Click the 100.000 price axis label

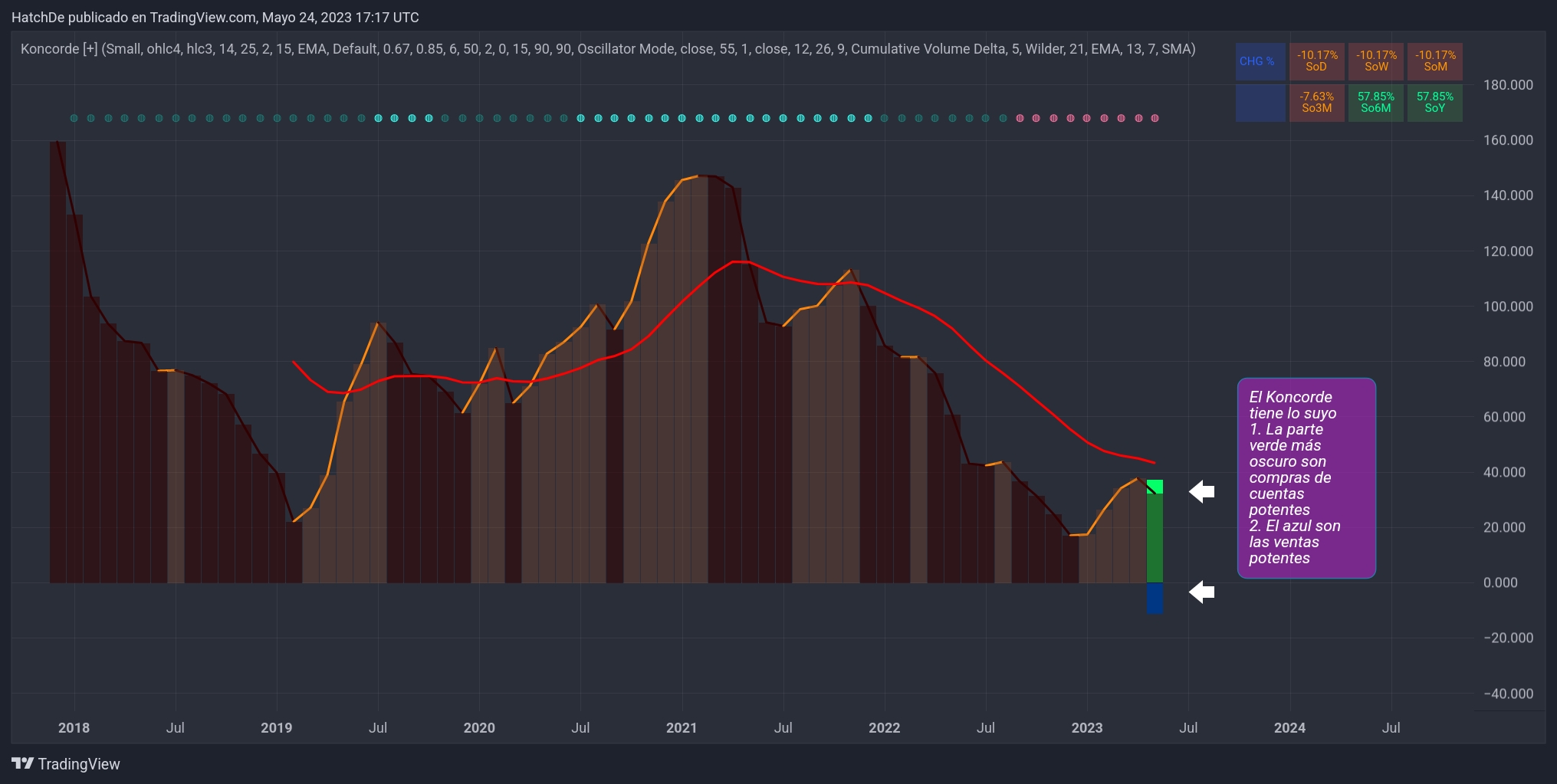point(1508,307)
